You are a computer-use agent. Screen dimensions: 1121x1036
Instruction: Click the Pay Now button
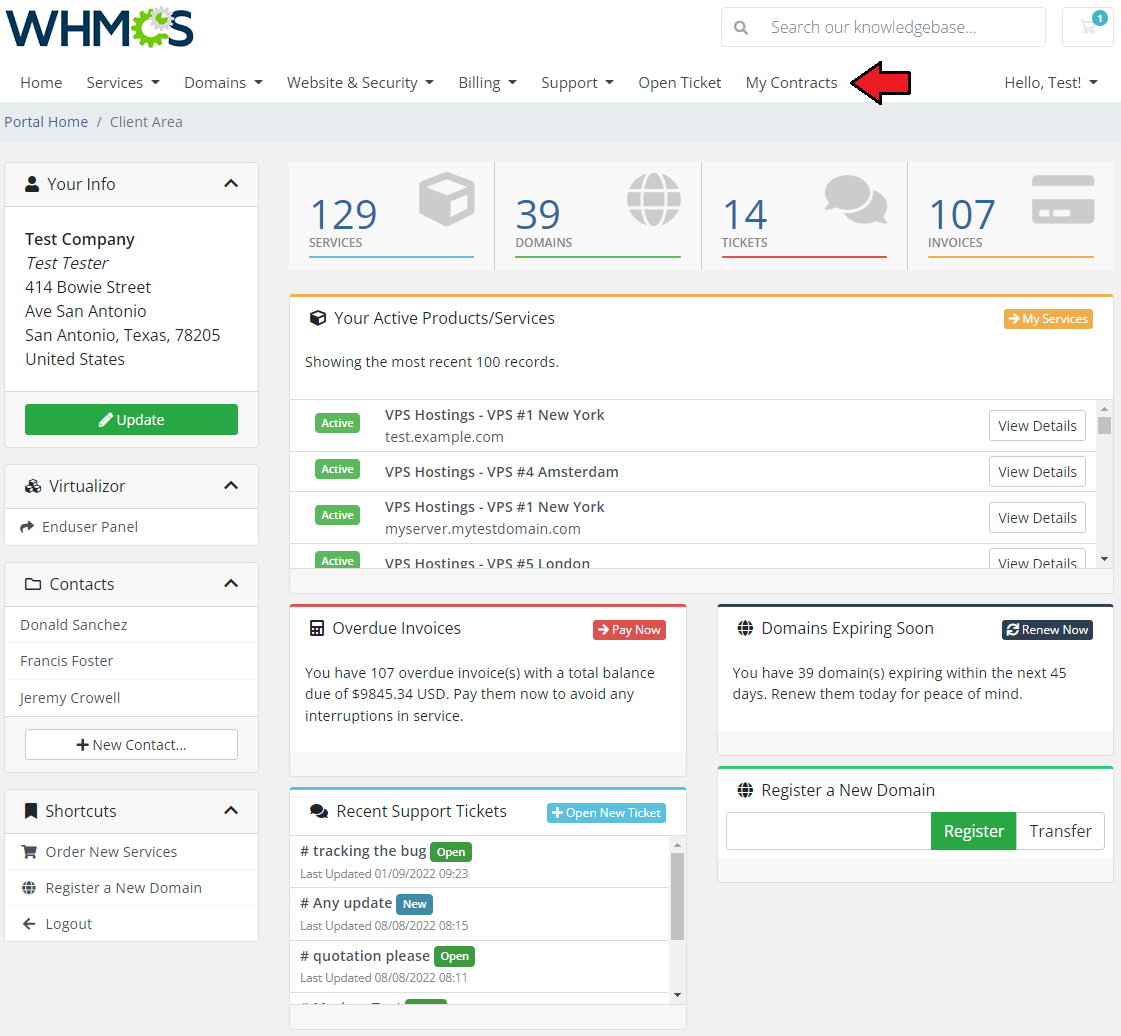629,630
